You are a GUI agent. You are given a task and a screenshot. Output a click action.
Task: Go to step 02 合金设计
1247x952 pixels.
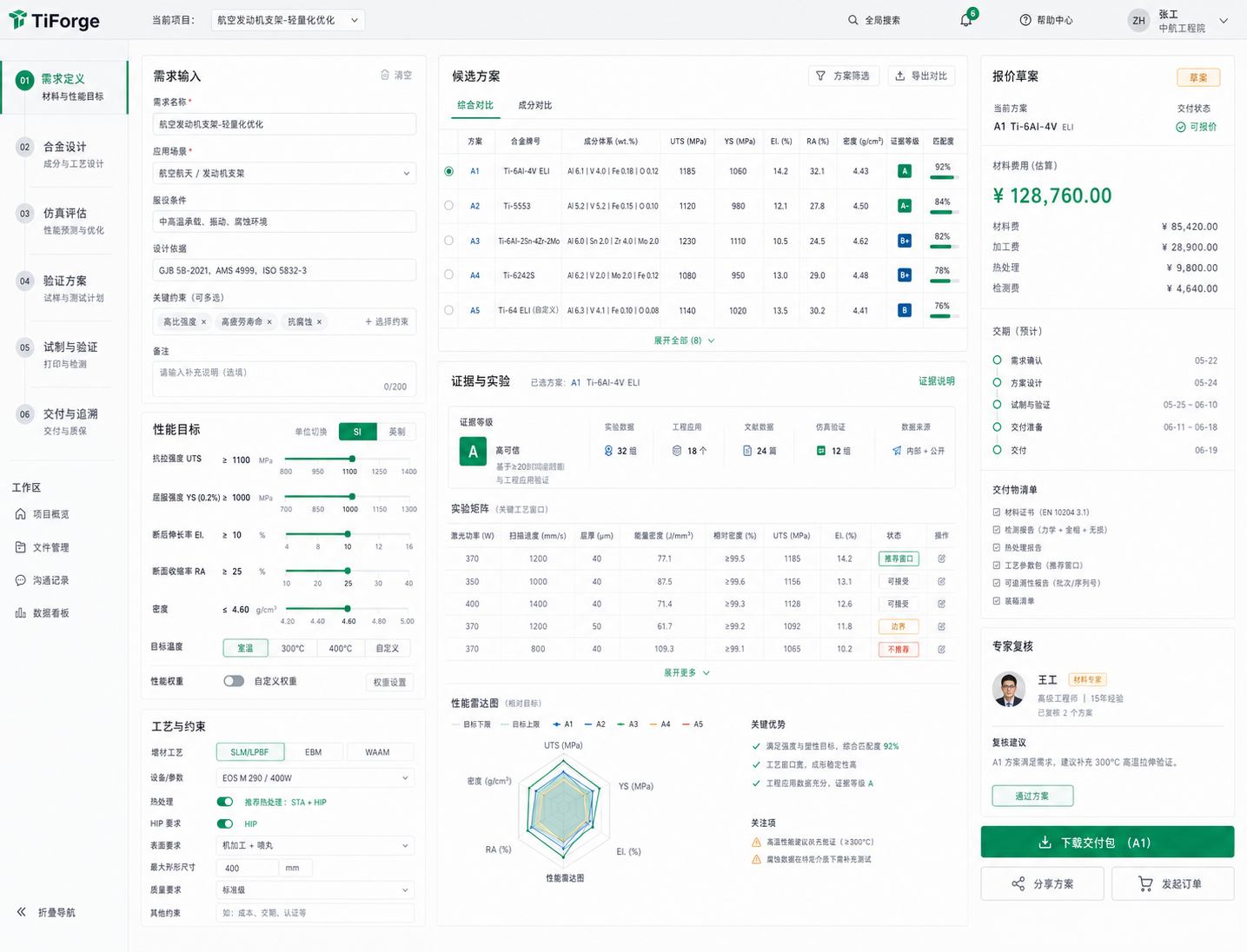[64, 154]
